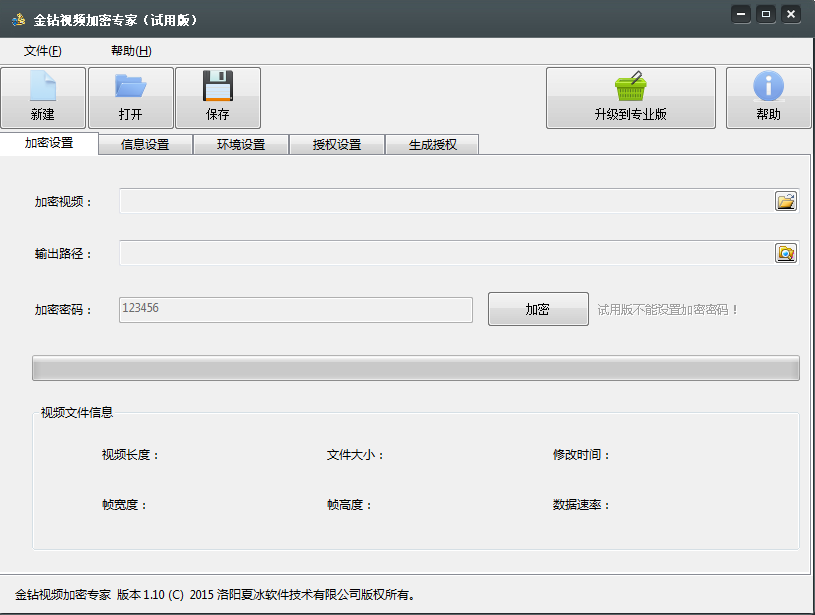Open a file with the 打开 toolbar icon
This screenshot has width=815, height=615.
click(x=131, y=97)
